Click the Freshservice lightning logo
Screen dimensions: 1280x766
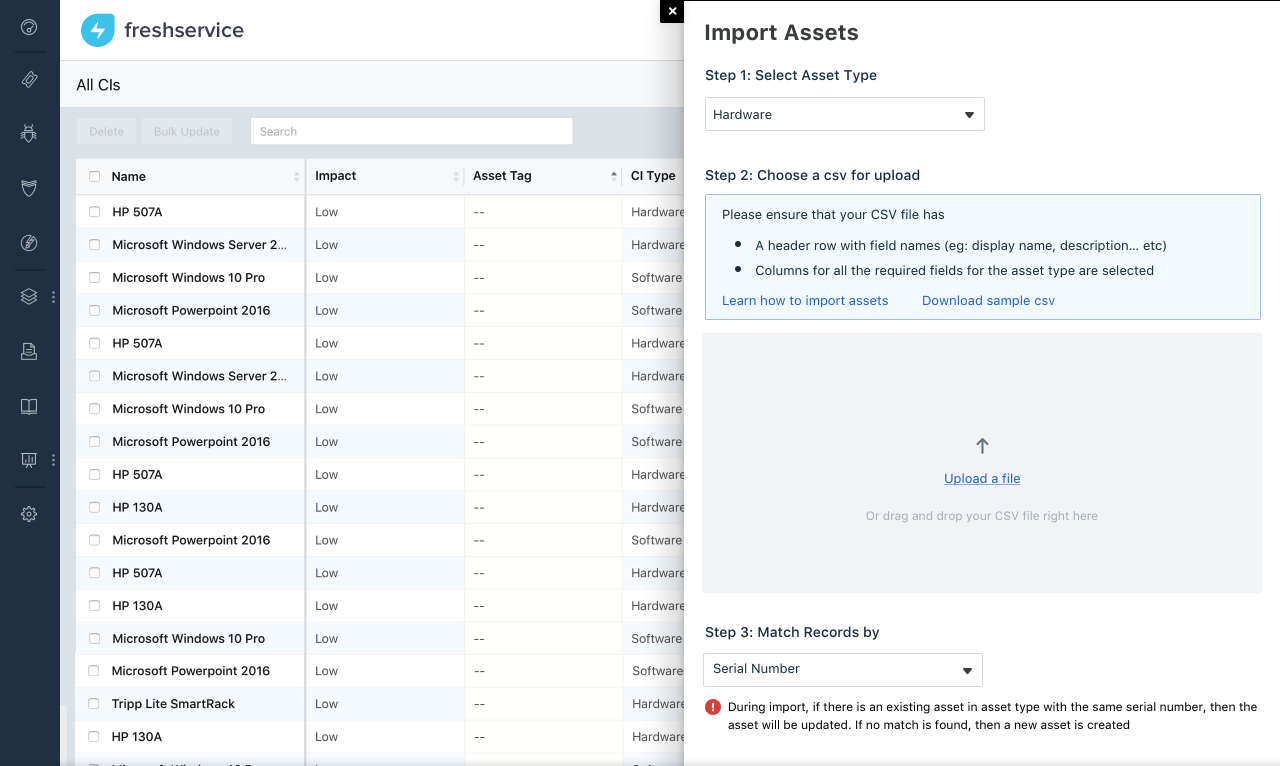tap(98, 31)
